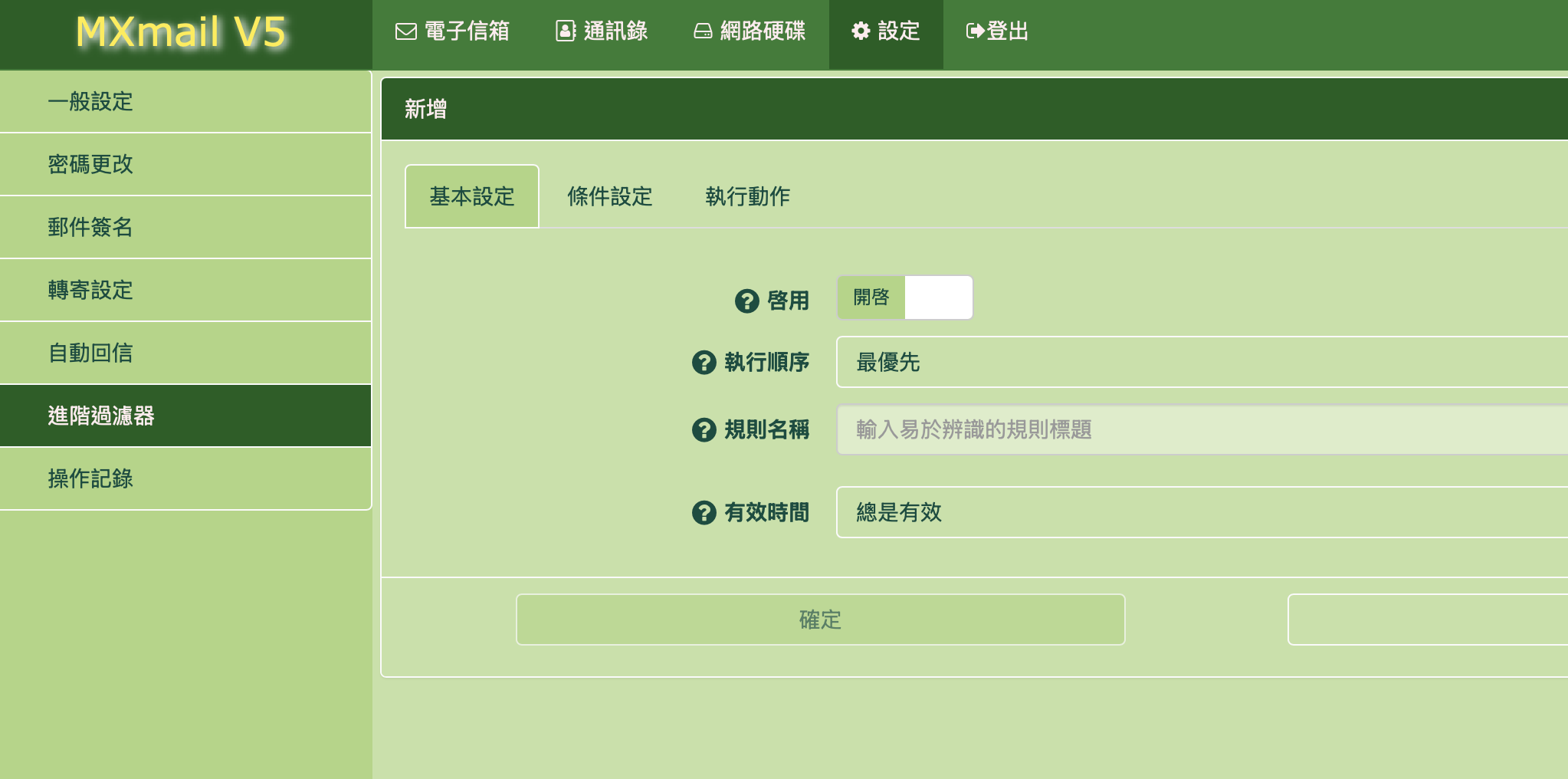Viewport: 1568px width, 779px height.
Task: Click the help icon beside 執行順序
Action: (x=704, y=363)
